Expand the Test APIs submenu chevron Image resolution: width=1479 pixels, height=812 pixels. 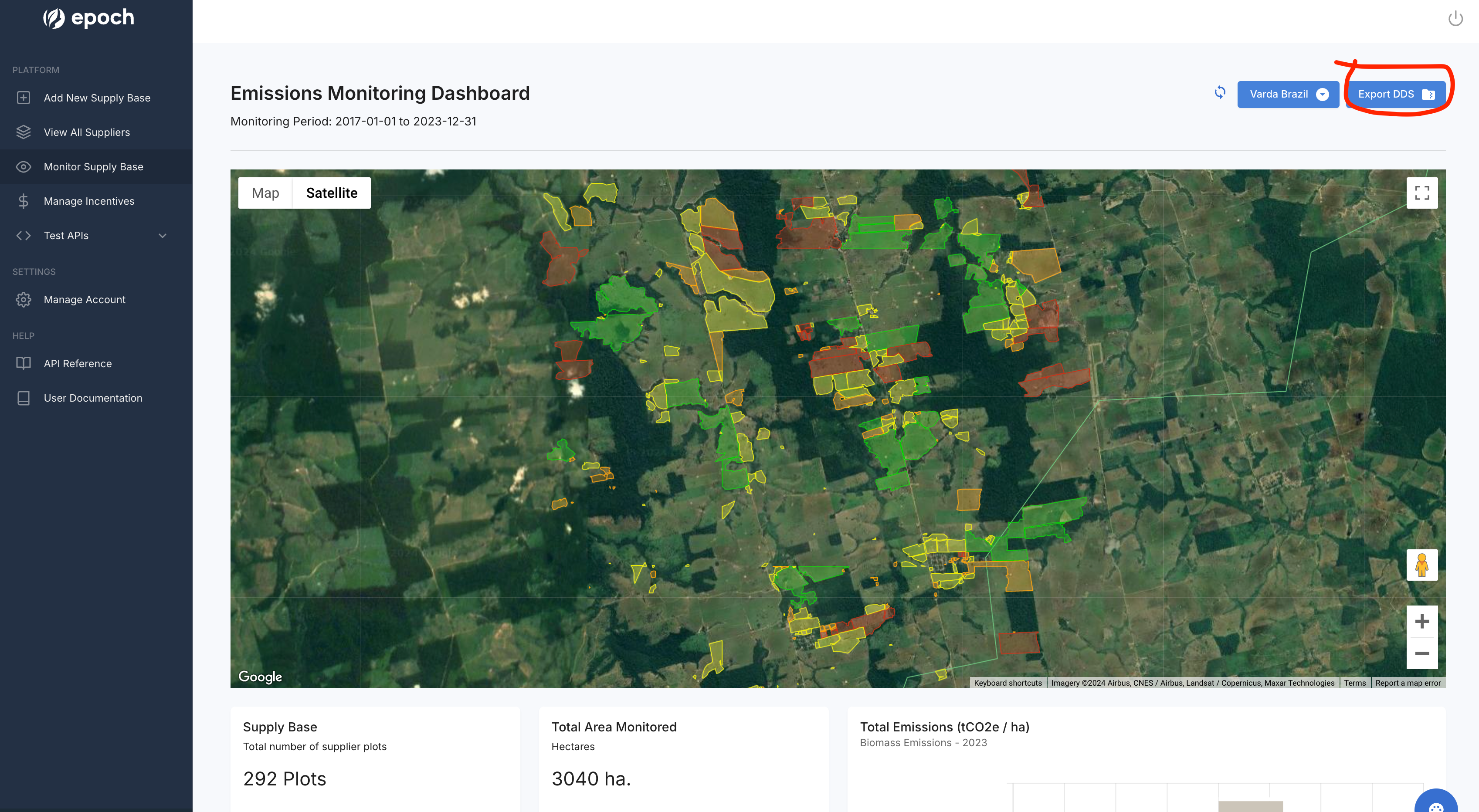pyautogui.click(x=163, y=235)
